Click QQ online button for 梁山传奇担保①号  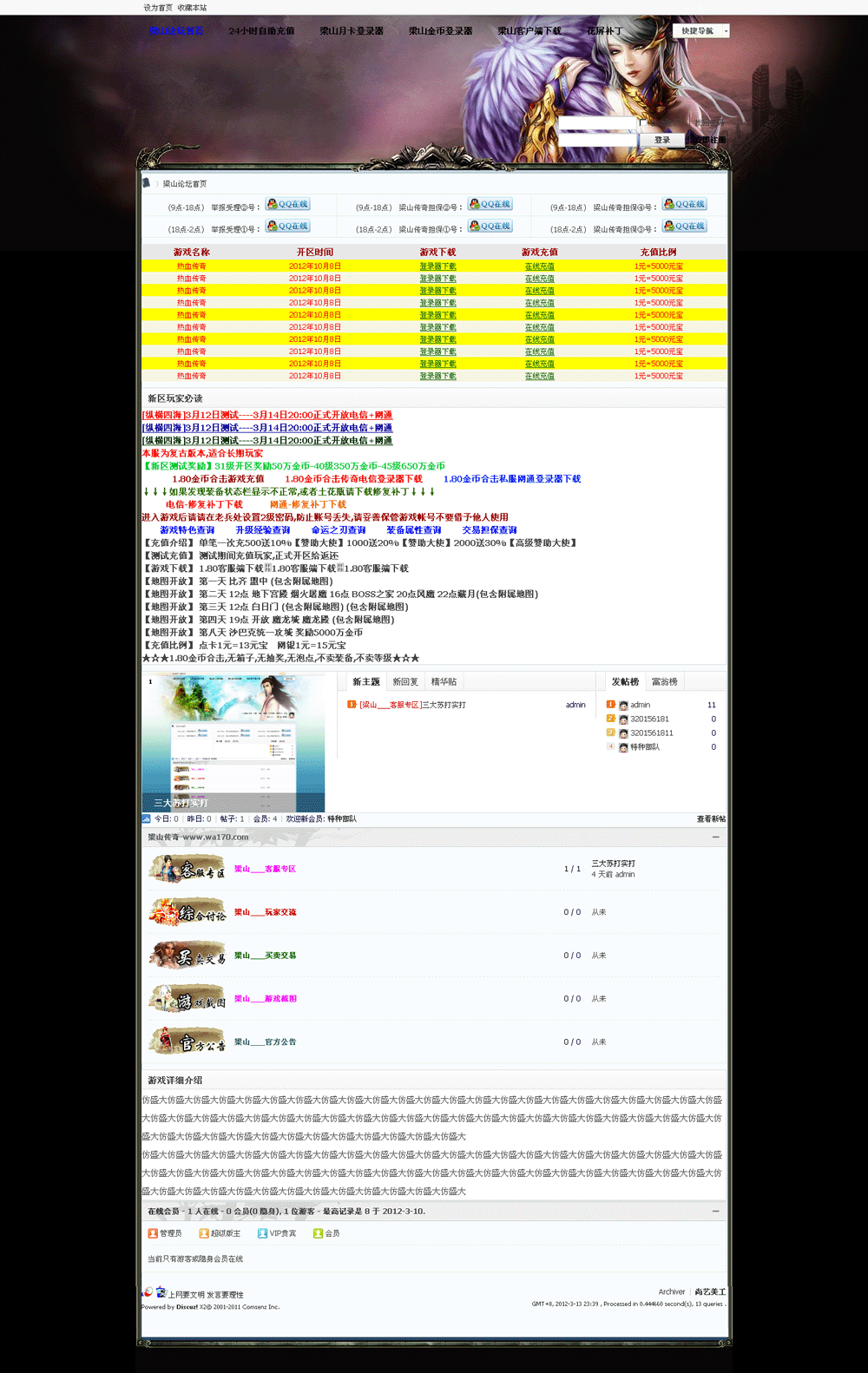click(490, 226)
